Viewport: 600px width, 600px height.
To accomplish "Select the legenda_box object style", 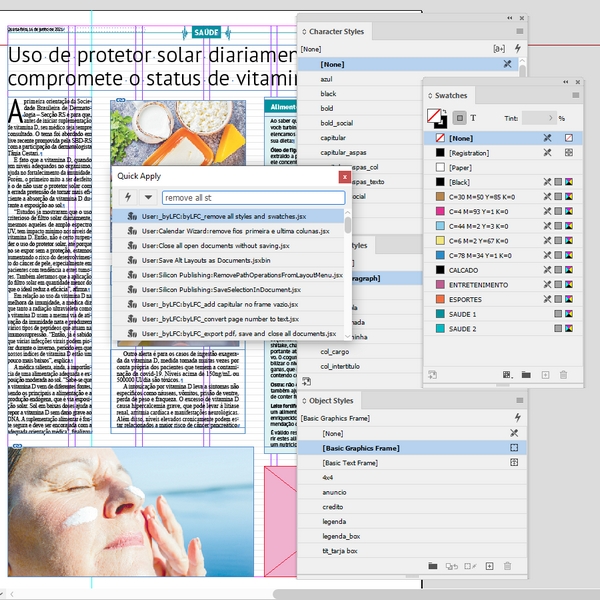I will (x=412, y=536).
